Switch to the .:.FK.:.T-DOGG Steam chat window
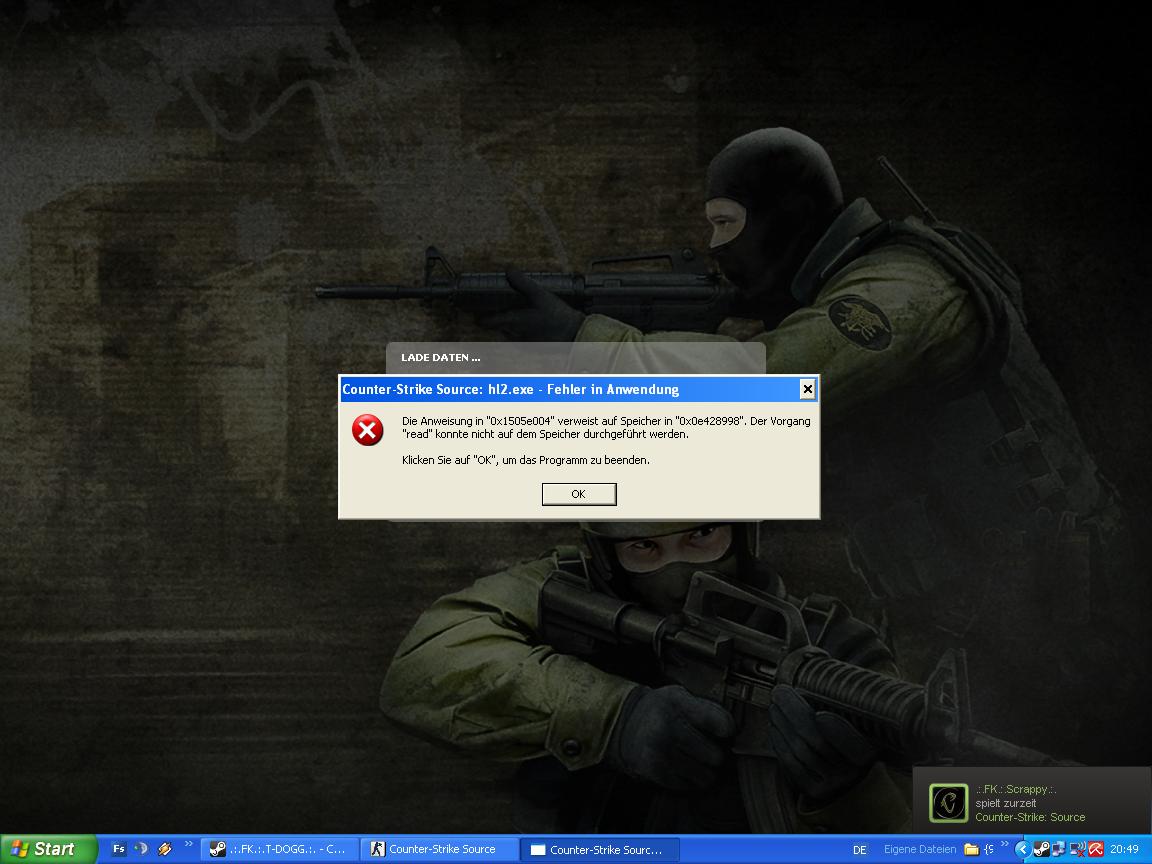1152x864 pixels. 278,849
